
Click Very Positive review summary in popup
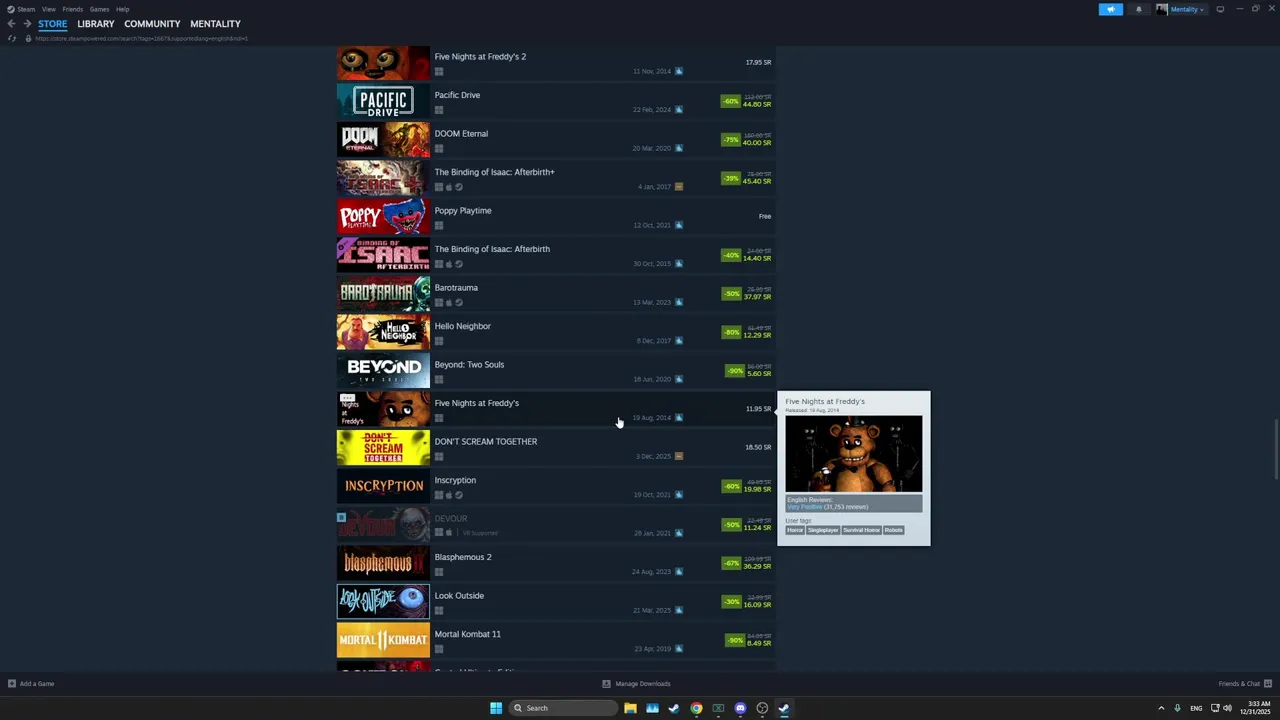point(804,507)
